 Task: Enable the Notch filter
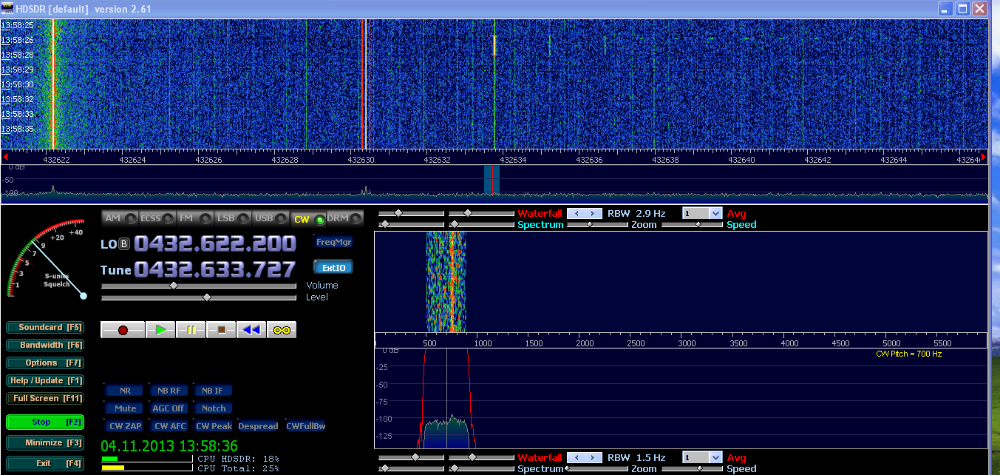click(x=212, y=408)
